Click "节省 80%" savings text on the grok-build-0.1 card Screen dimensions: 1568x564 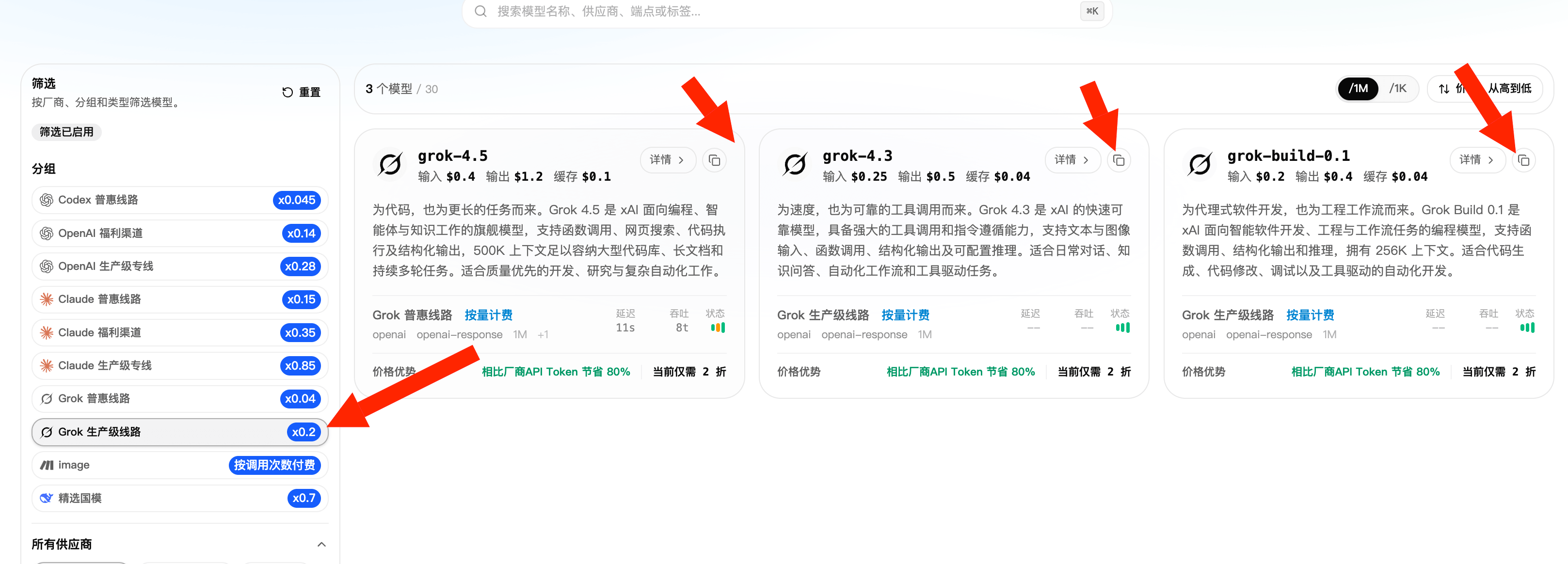tap(1415, 372)
